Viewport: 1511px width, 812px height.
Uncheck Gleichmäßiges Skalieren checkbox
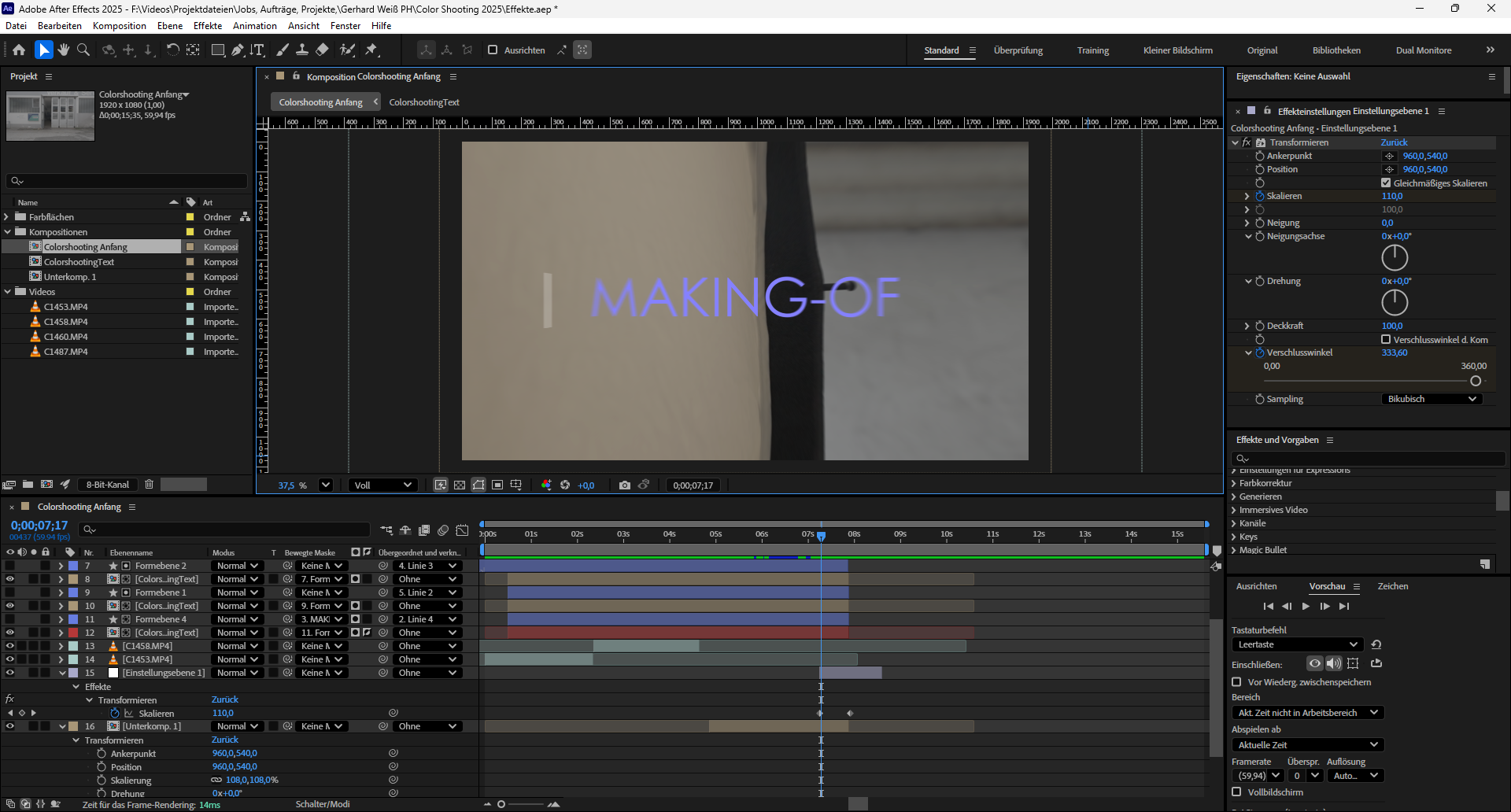click(x=1386, y=183)
